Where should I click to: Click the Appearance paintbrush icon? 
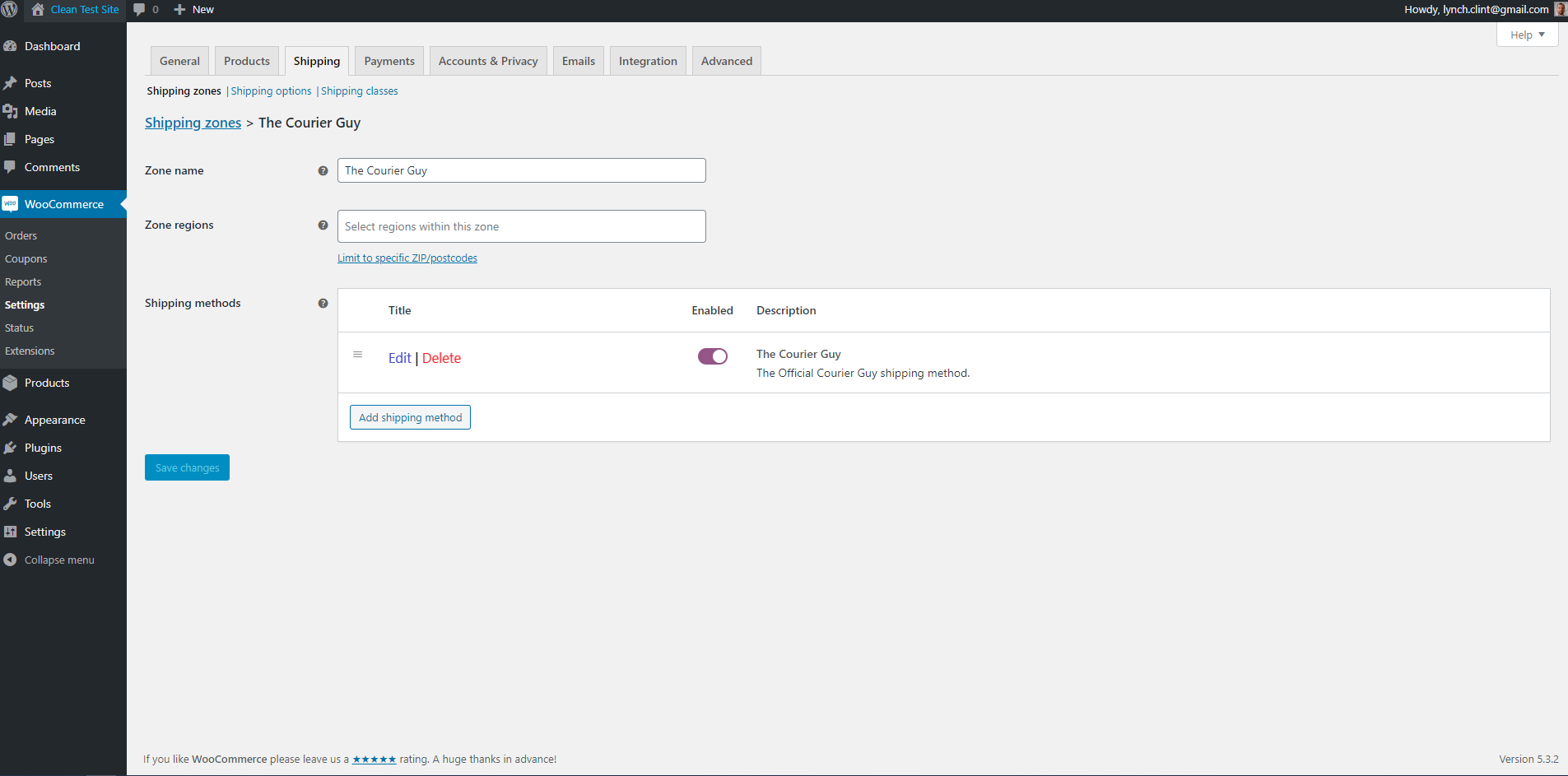click(x=10, y=420)
